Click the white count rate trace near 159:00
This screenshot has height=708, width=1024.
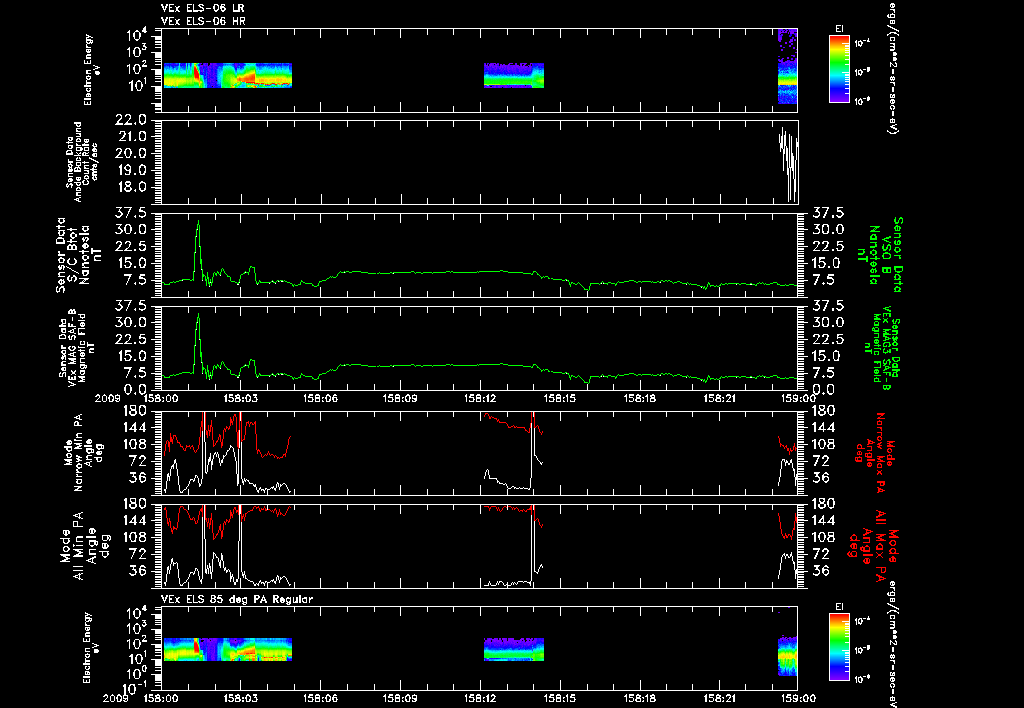pyautogui.click(x=789, y=163)
